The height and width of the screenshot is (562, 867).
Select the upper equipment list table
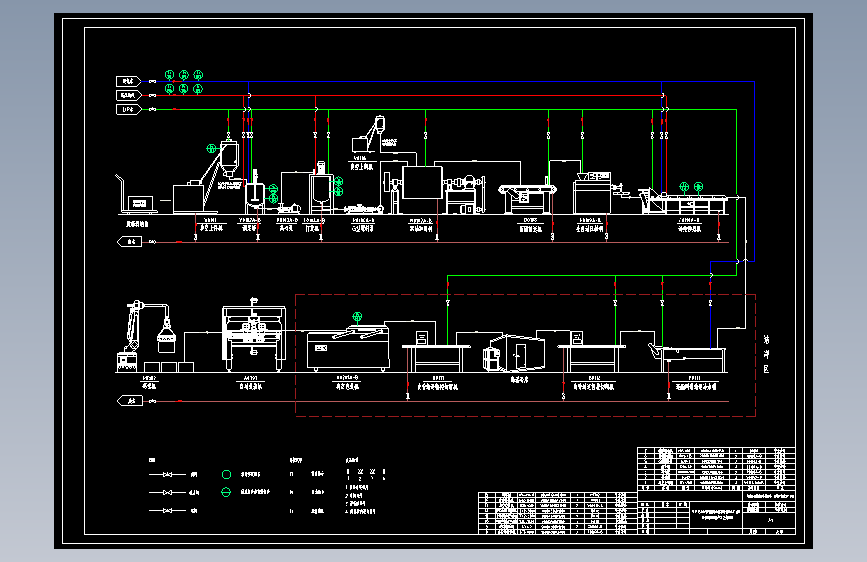point(717,469)
